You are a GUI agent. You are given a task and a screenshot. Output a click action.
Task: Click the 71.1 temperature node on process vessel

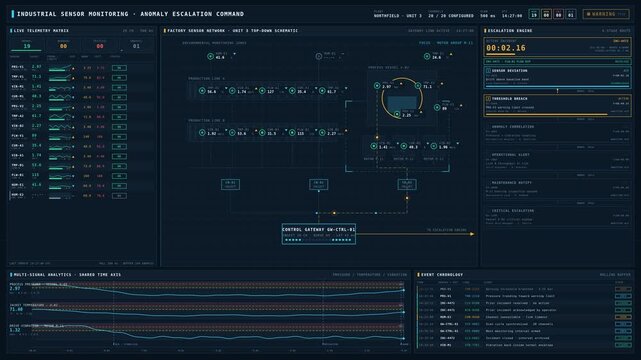418,86
